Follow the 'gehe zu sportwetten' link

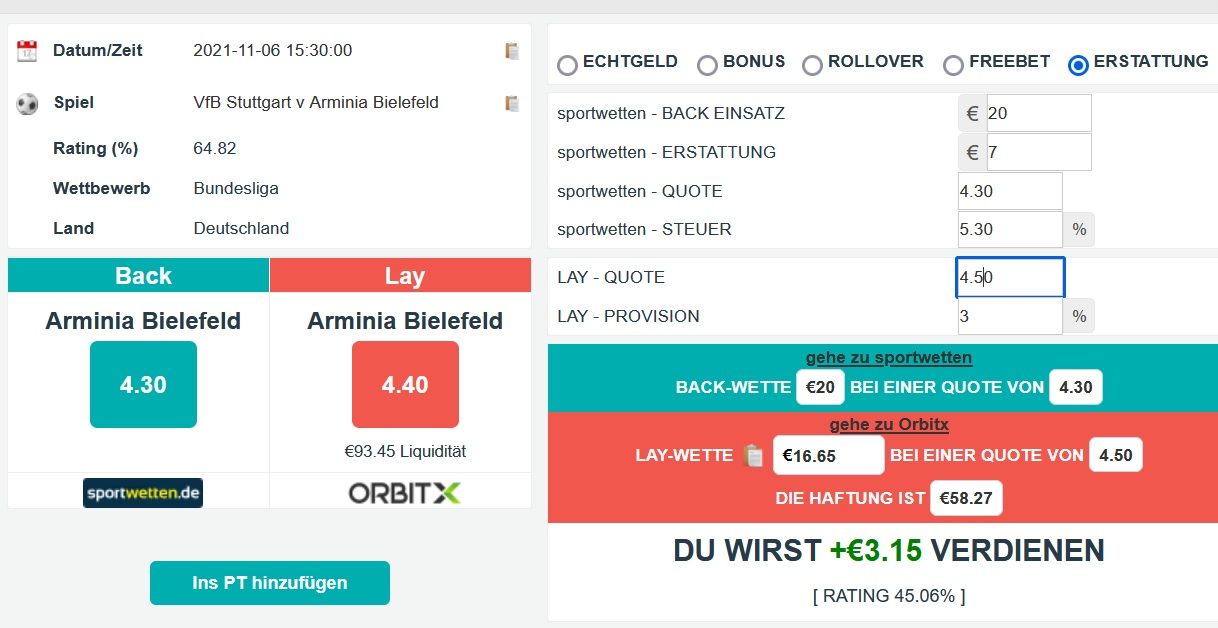(x=889, y=358)
